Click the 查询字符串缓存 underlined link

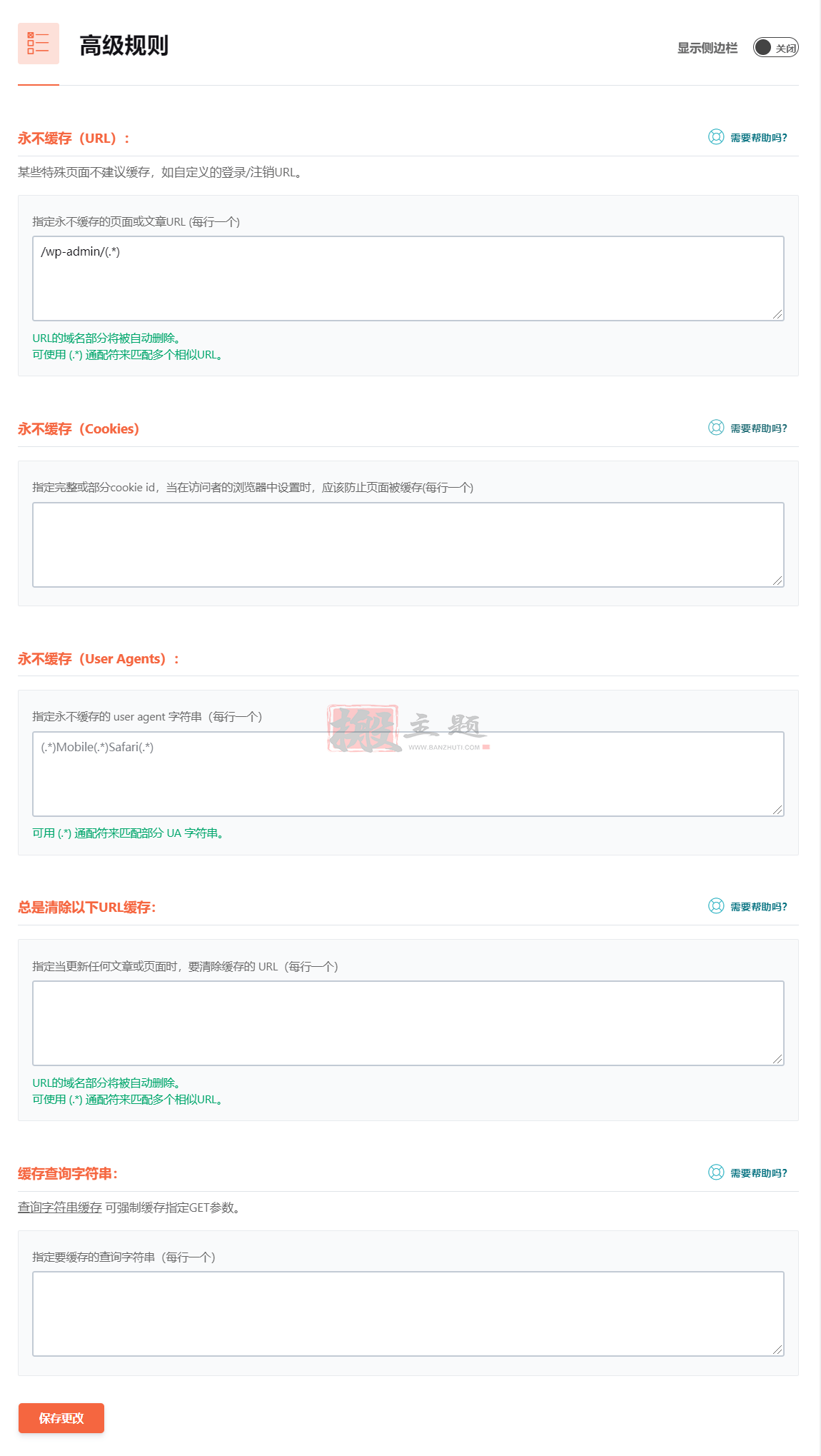60,1208
